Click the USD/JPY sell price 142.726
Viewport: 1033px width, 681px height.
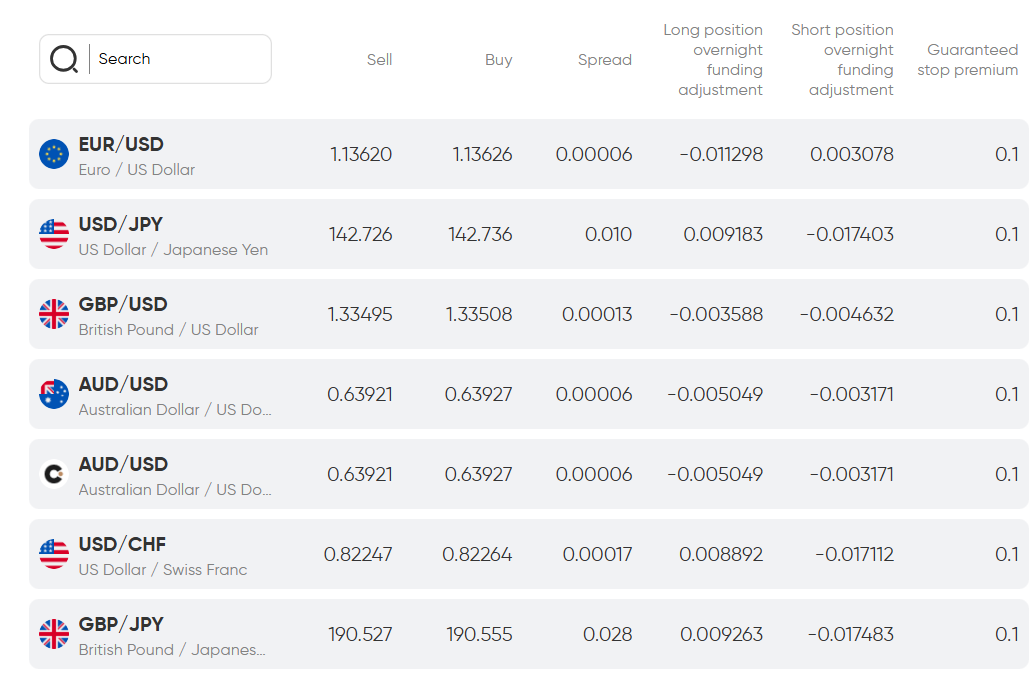[x=360, y=234]
